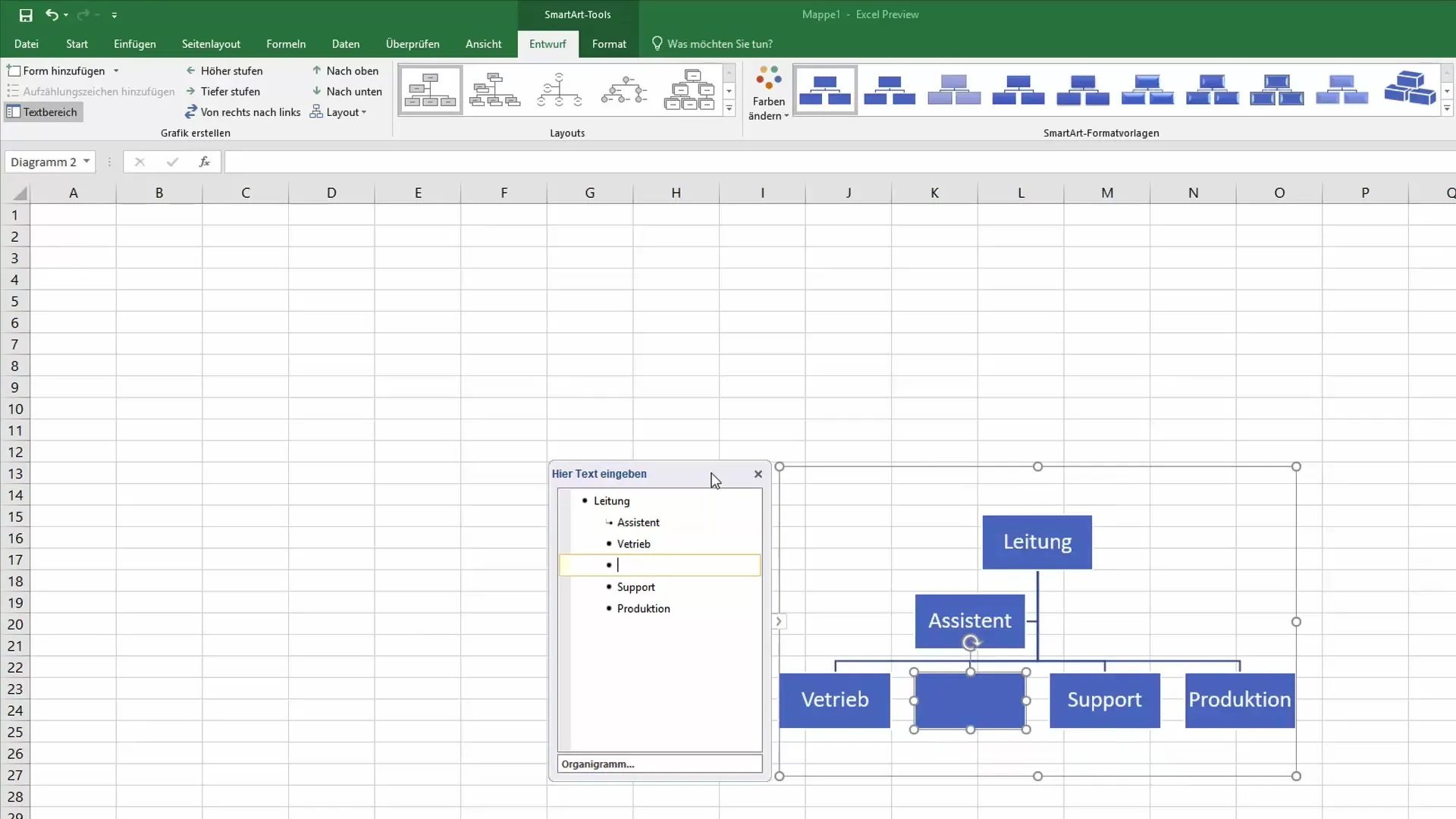Switch to the Überprüfen tab
1456x819 pixels.
coord(413,44)
